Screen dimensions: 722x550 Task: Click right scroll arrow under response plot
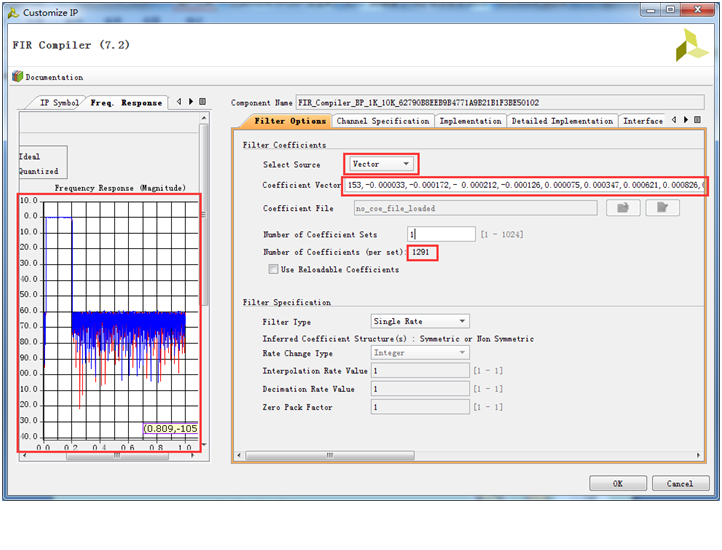tap(192, 456)
